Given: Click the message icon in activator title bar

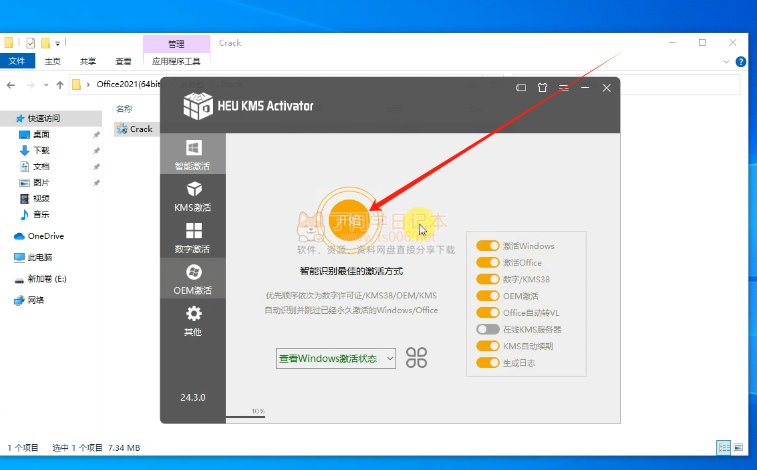Looking at the screenshot, I should (x=521, y=88).
